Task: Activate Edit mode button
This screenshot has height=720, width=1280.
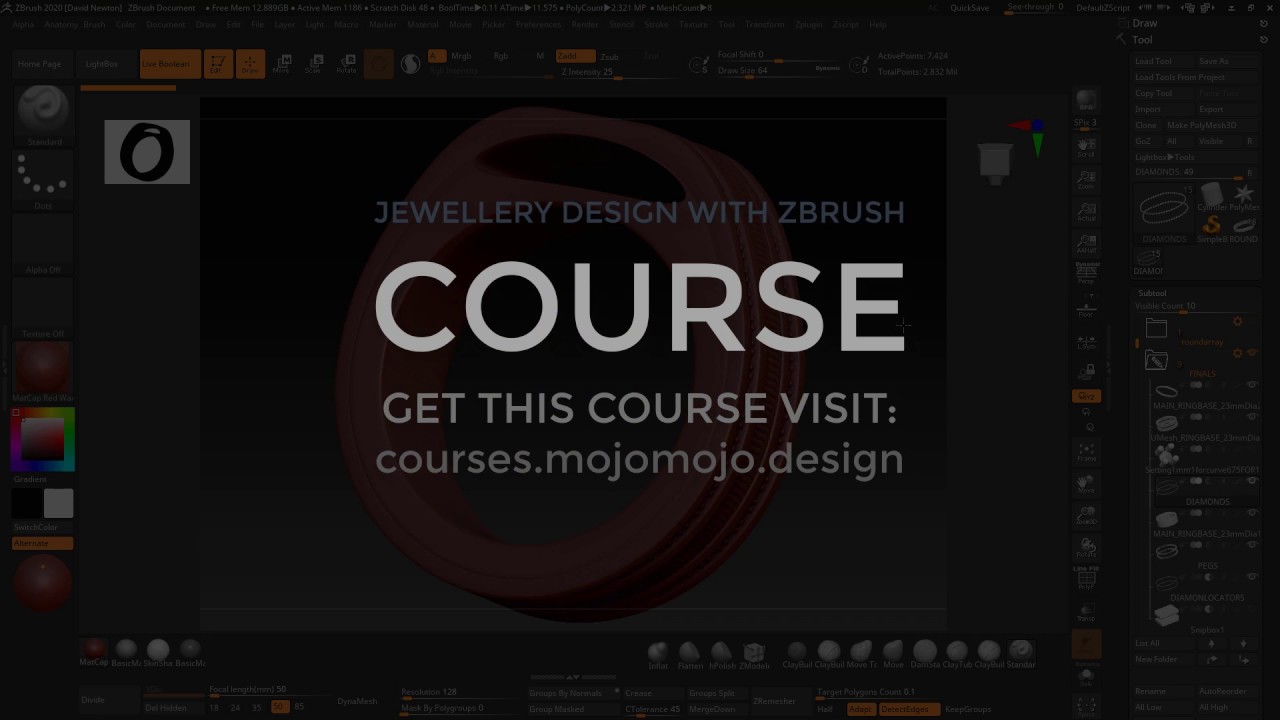Action: [x=217, y=64]
